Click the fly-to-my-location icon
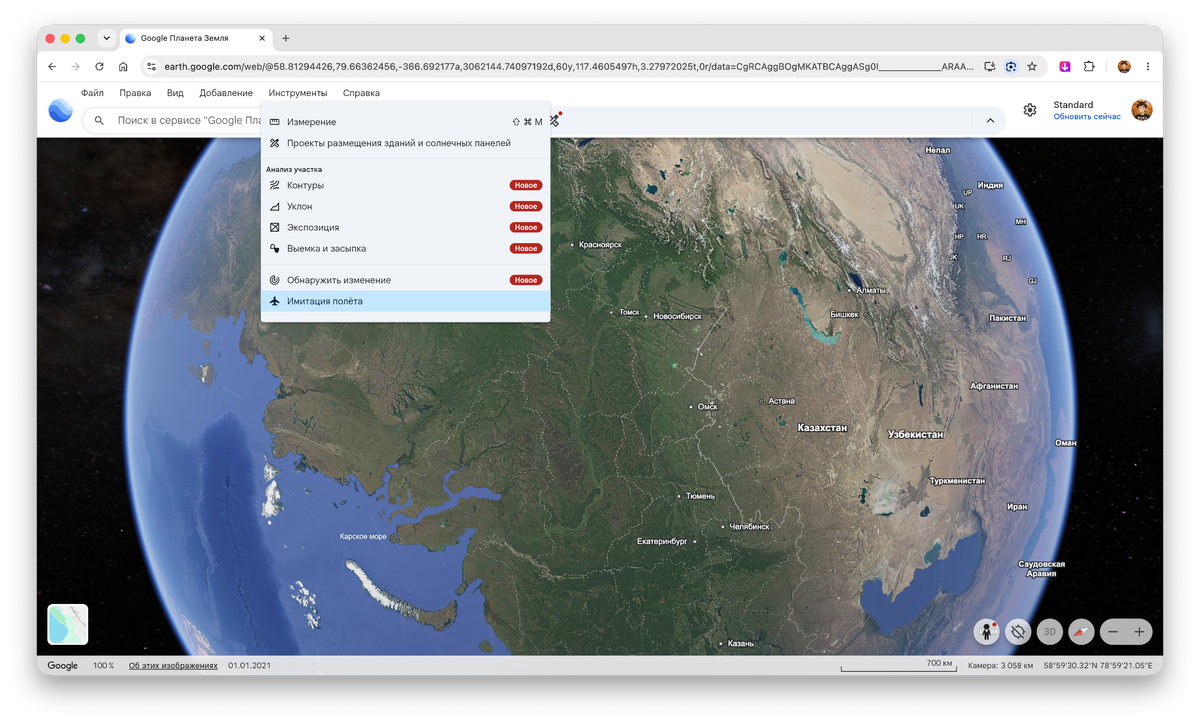 tap(1018, 632)
